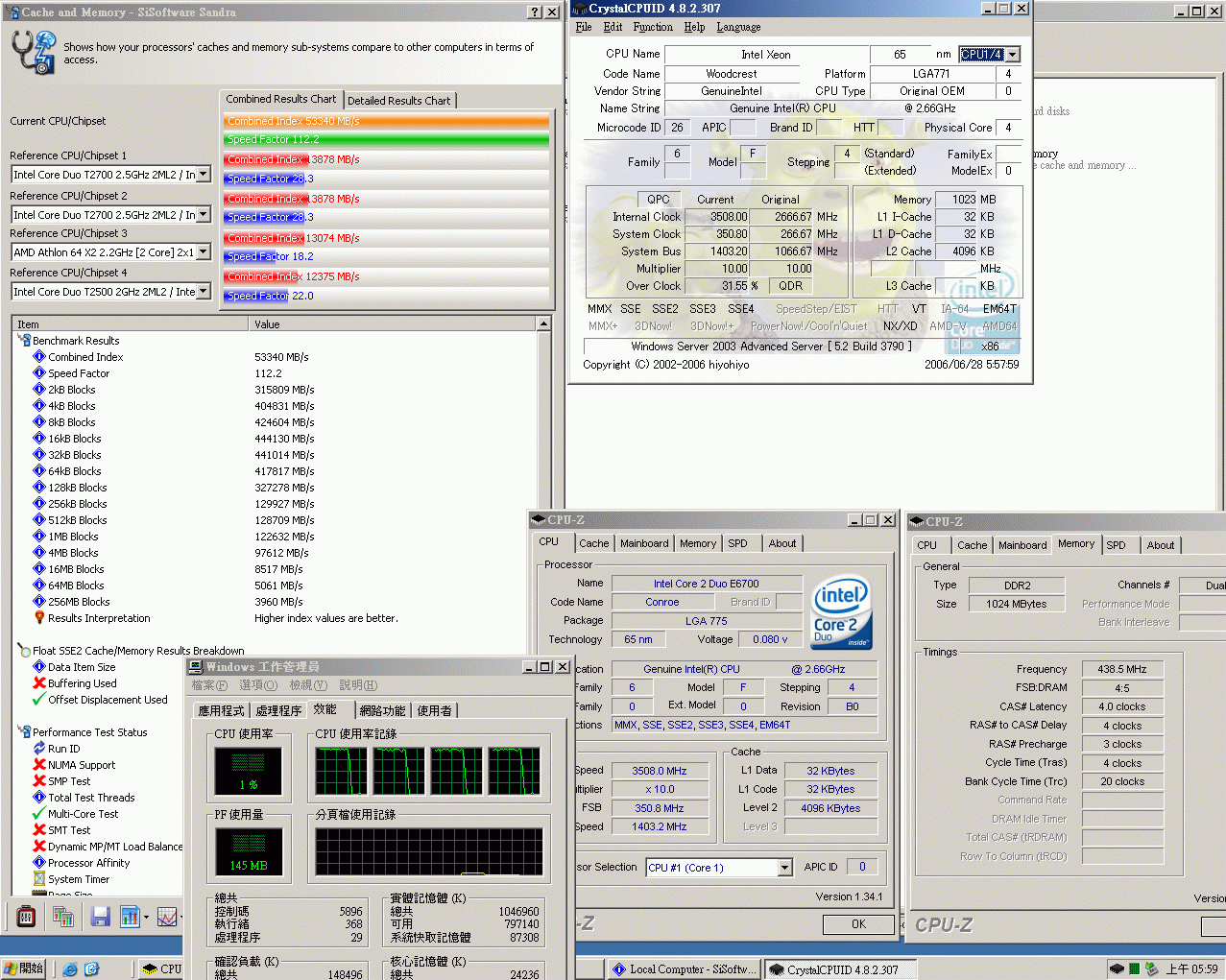
Task: Open Reference CPU/Chipset 3 AMD Athlon dropdown
Action: 204,252
